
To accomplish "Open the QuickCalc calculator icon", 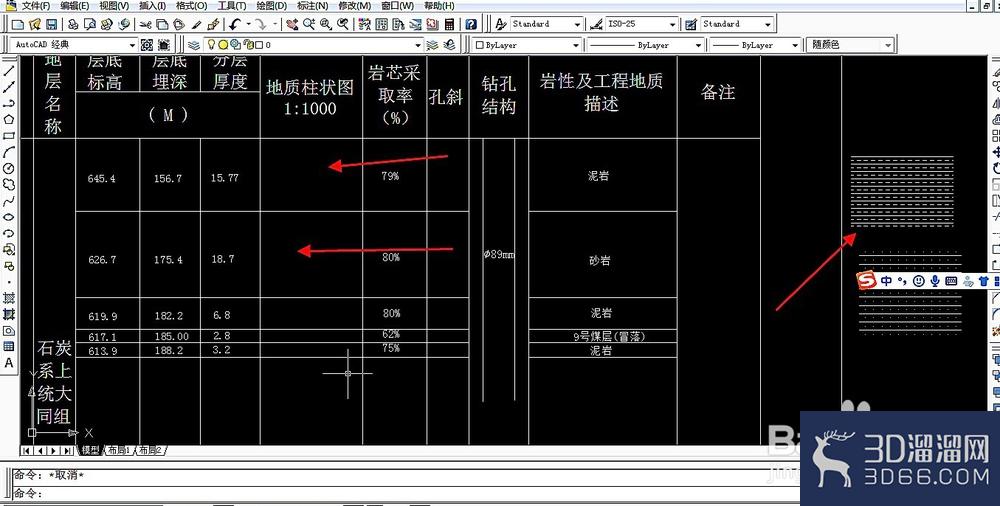I will pos(450,24).
